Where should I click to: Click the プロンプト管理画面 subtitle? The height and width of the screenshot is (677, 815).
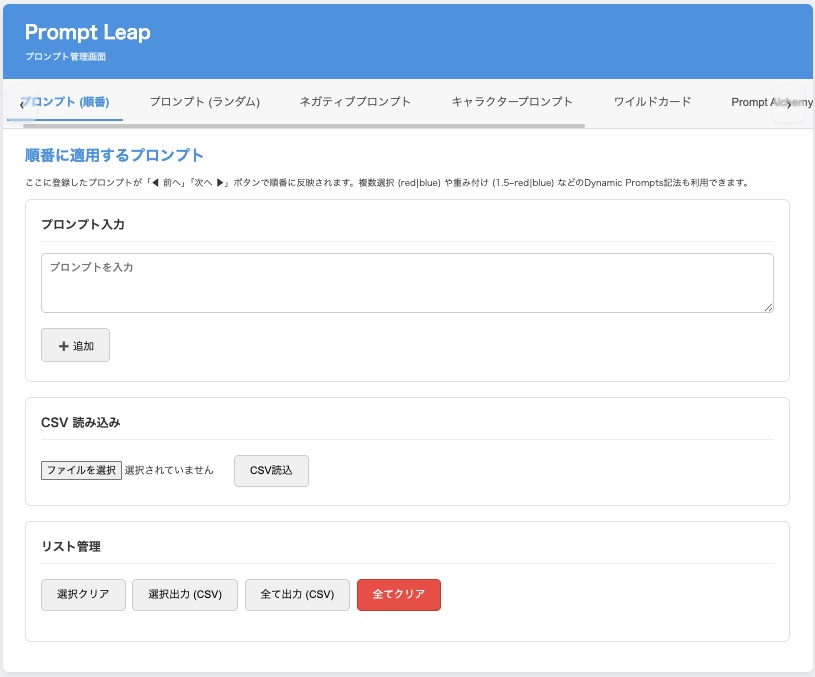(65, 57)
